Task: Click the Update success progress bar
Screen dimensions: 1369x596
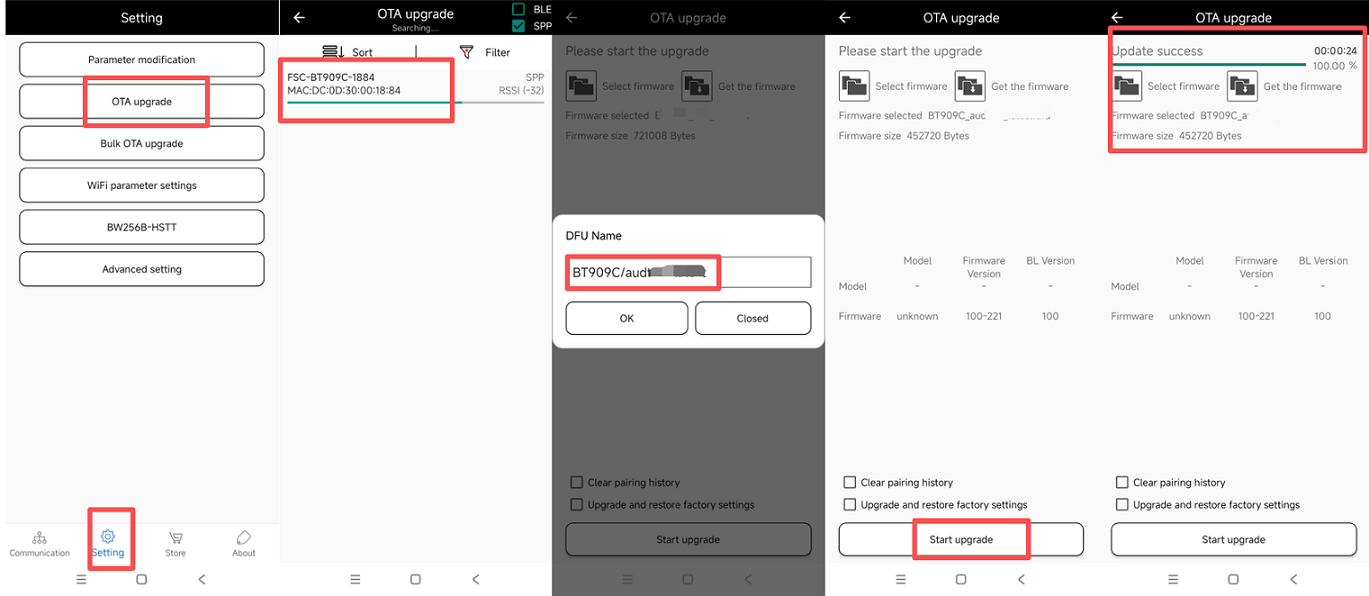Action: pyautogui.click(x=1208, y=65)
